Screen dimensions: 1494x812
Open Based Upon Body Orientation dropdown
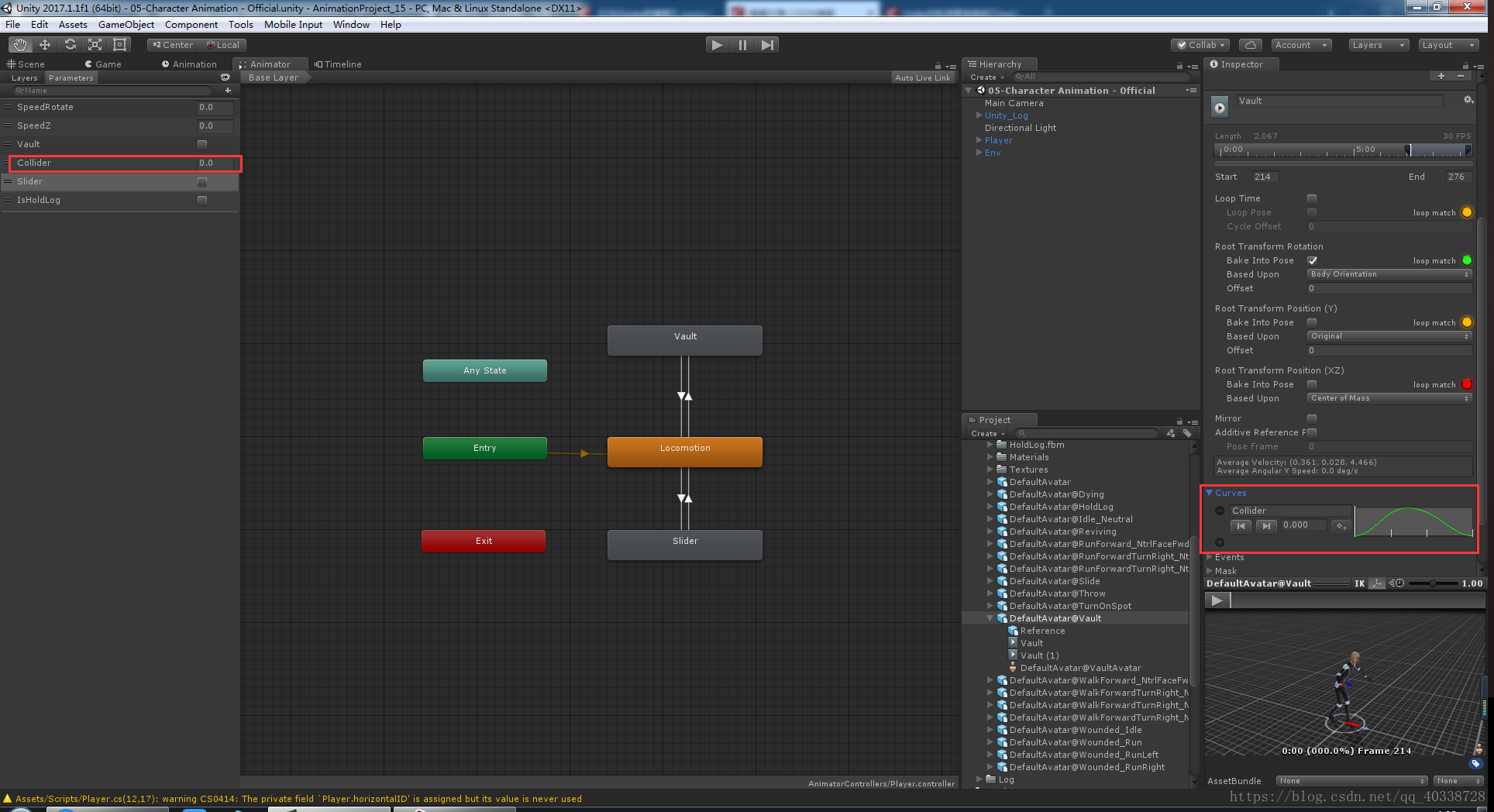(x=1389, y=274)
